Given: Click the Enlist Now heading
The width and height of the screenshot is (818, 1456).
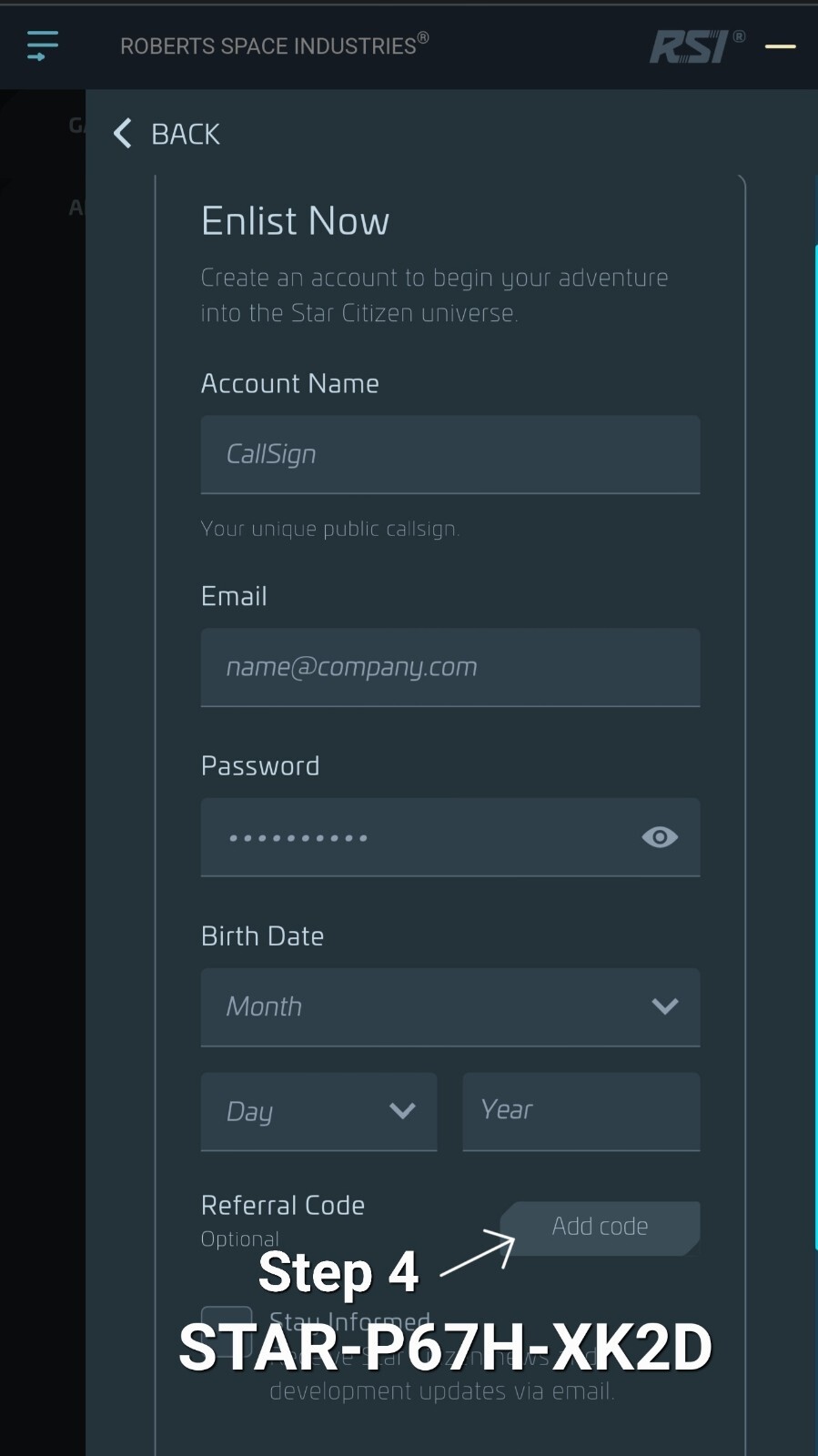Looking at the screenshot, I should pyautogui.click(x=296, y=221).
